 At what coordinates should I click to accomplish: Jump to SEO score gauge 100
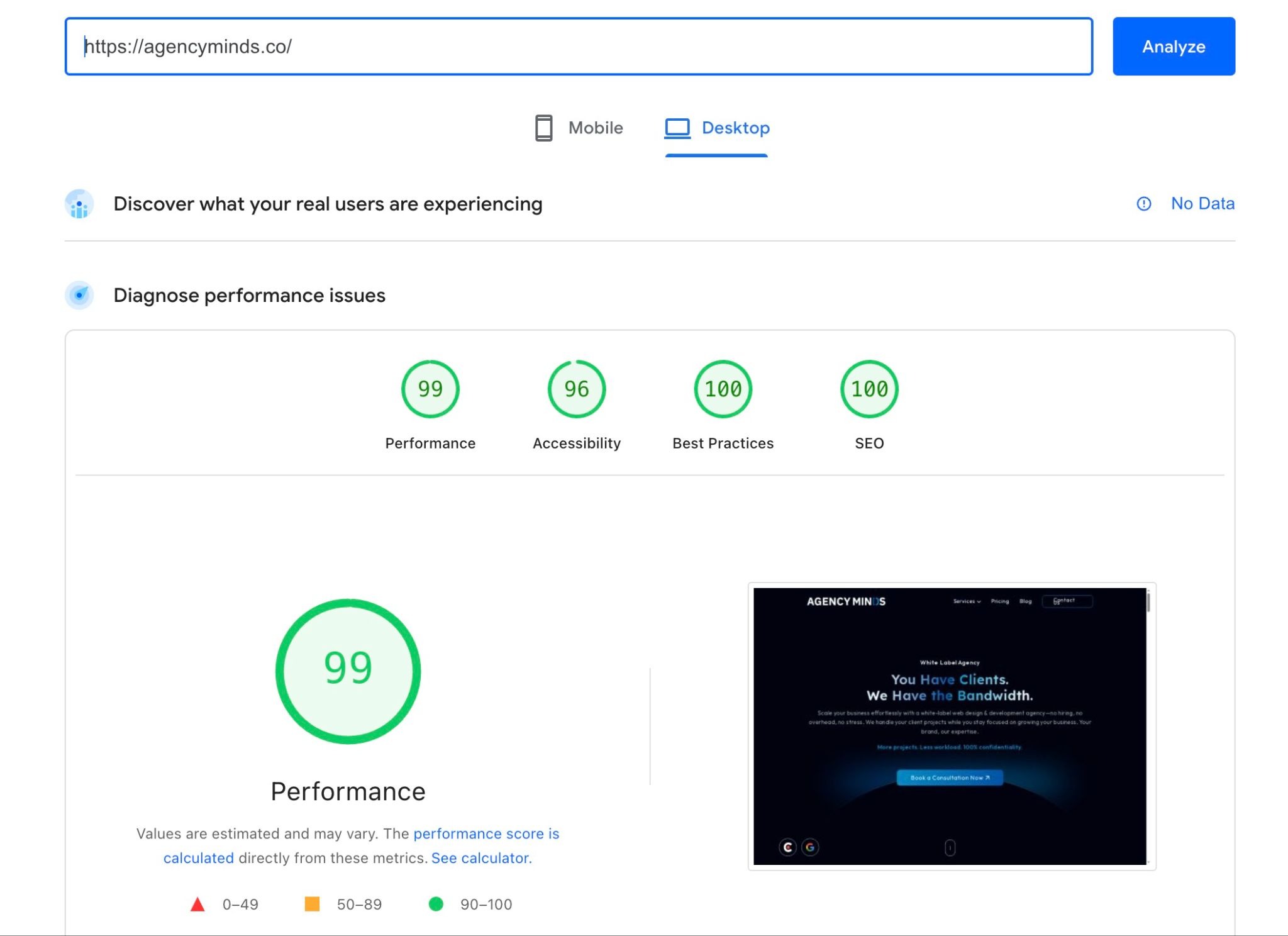(x=869, y=389)
